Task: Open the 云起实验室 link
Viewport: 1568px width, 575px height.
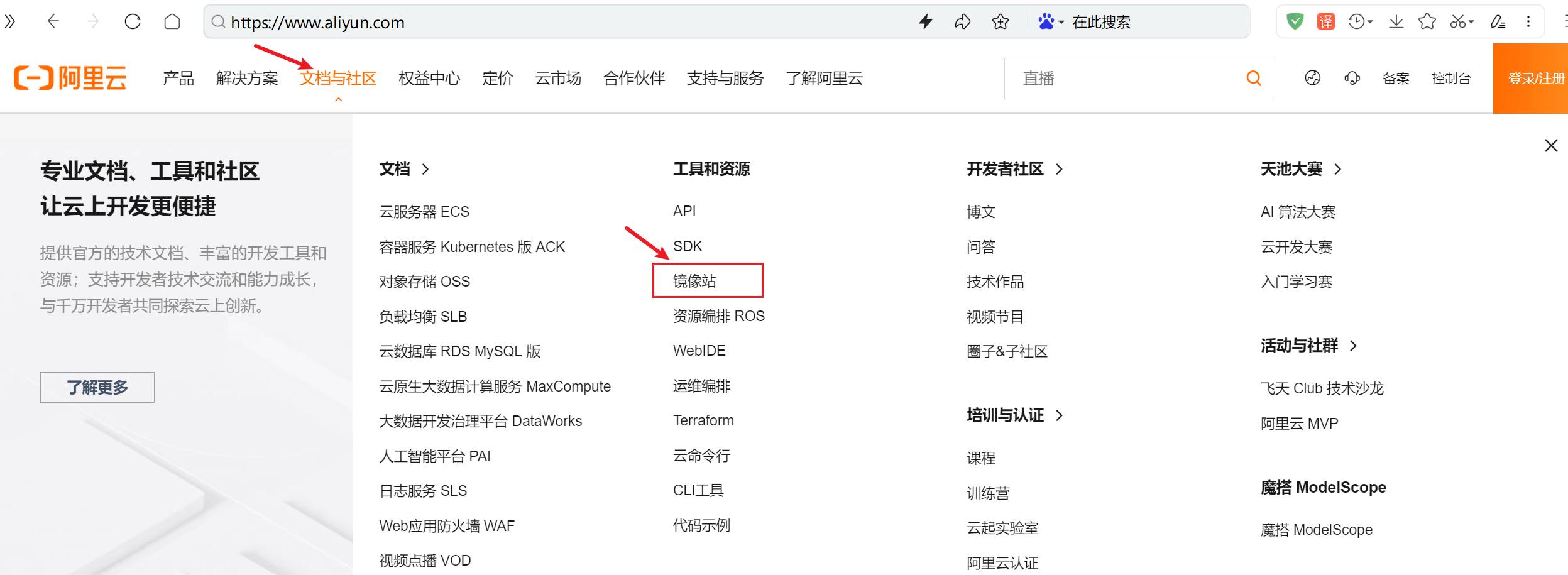Action: pyautogui.click(x=1002, y=528)
